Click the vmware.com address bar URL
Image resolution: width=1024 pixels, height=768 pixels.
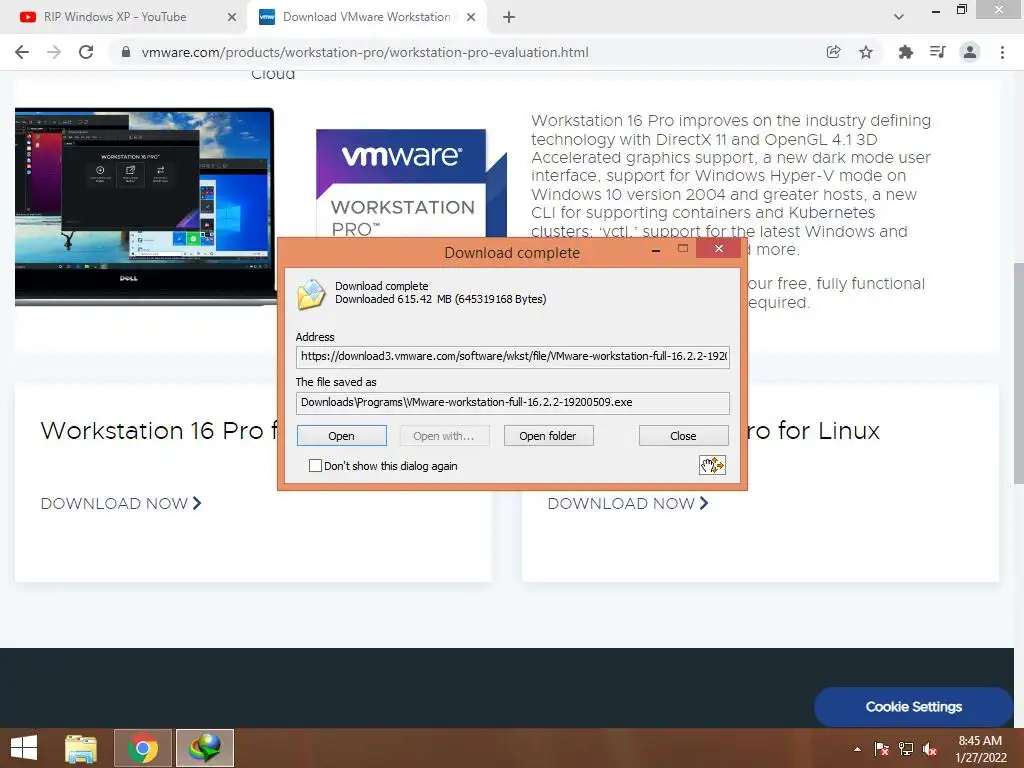(365, 52)
